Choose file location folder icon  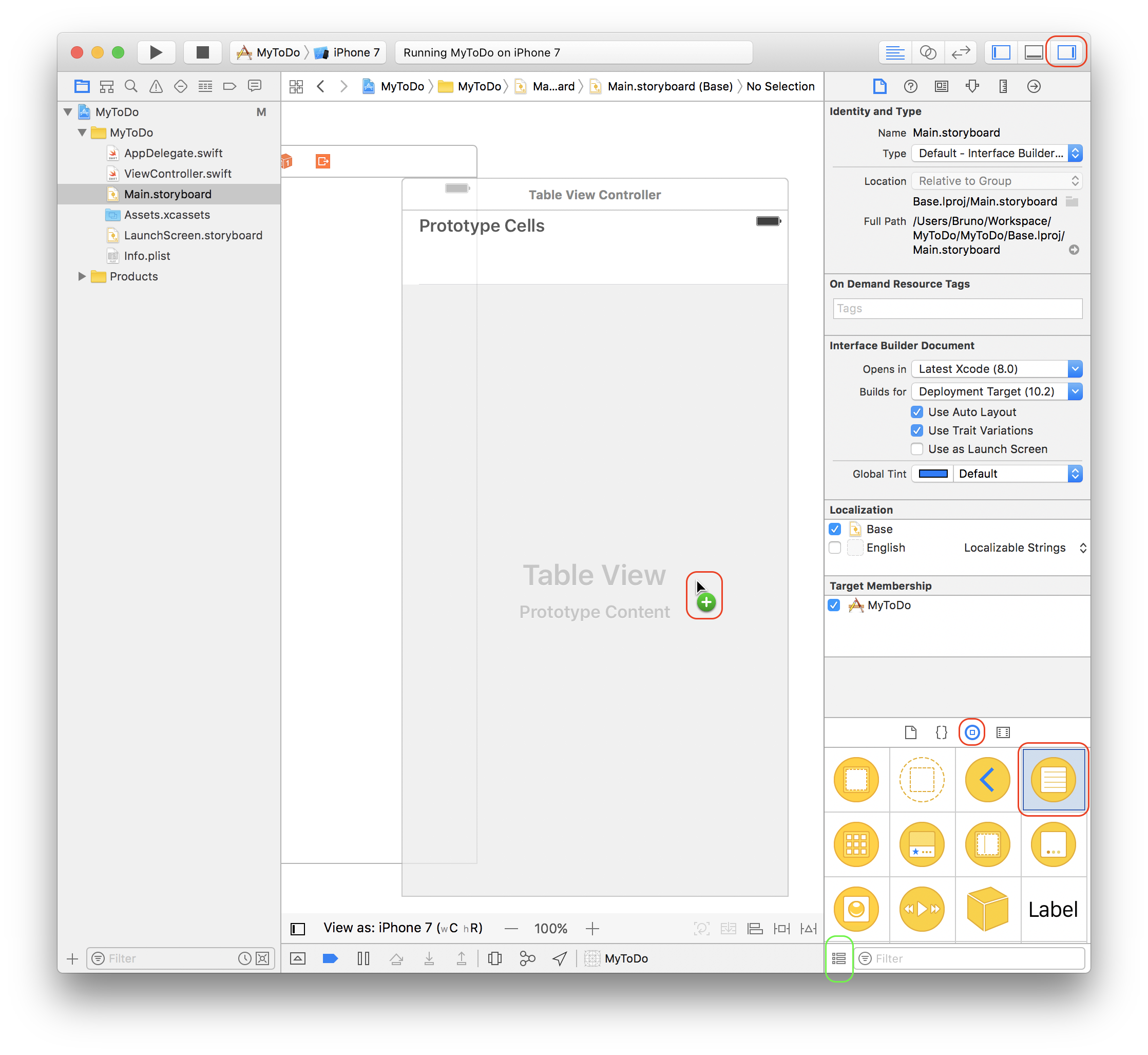click(1072, 201)
